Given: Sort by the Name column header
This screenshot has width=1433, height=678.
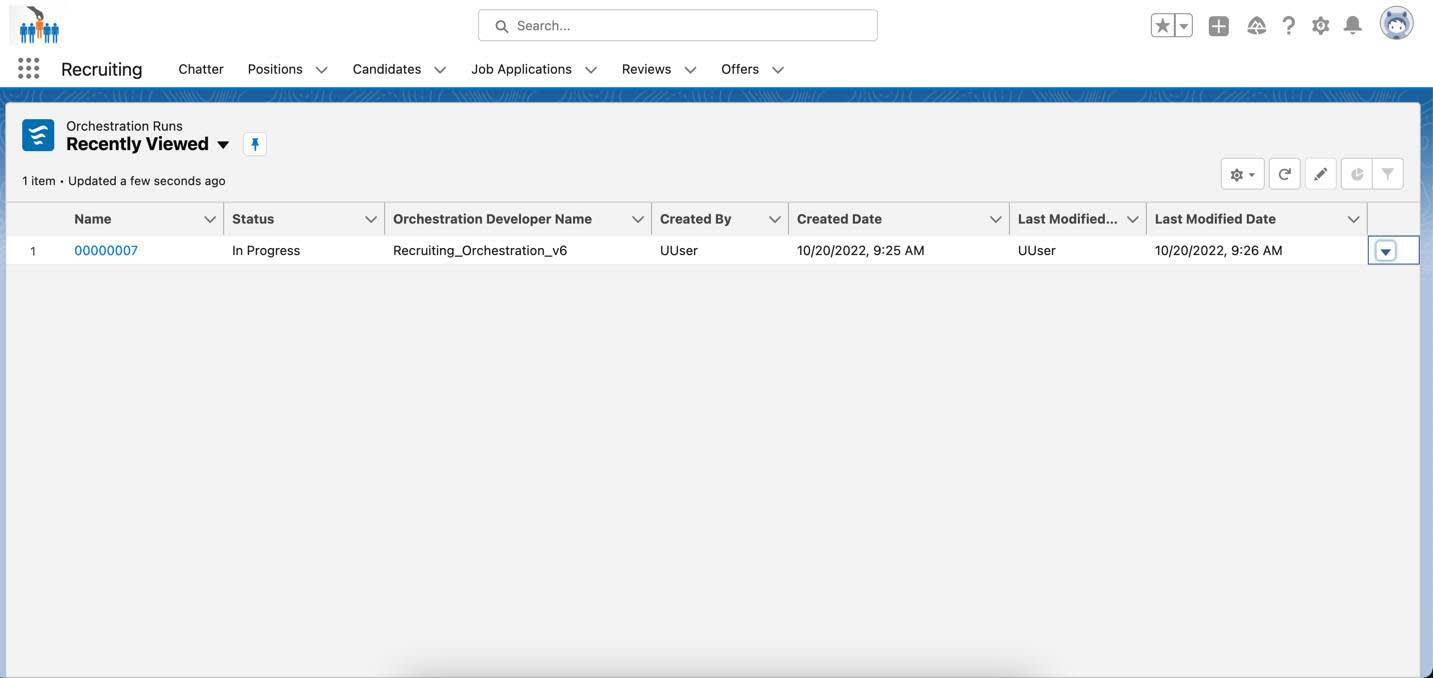Looking at the screenshot, I should [93, 219].
